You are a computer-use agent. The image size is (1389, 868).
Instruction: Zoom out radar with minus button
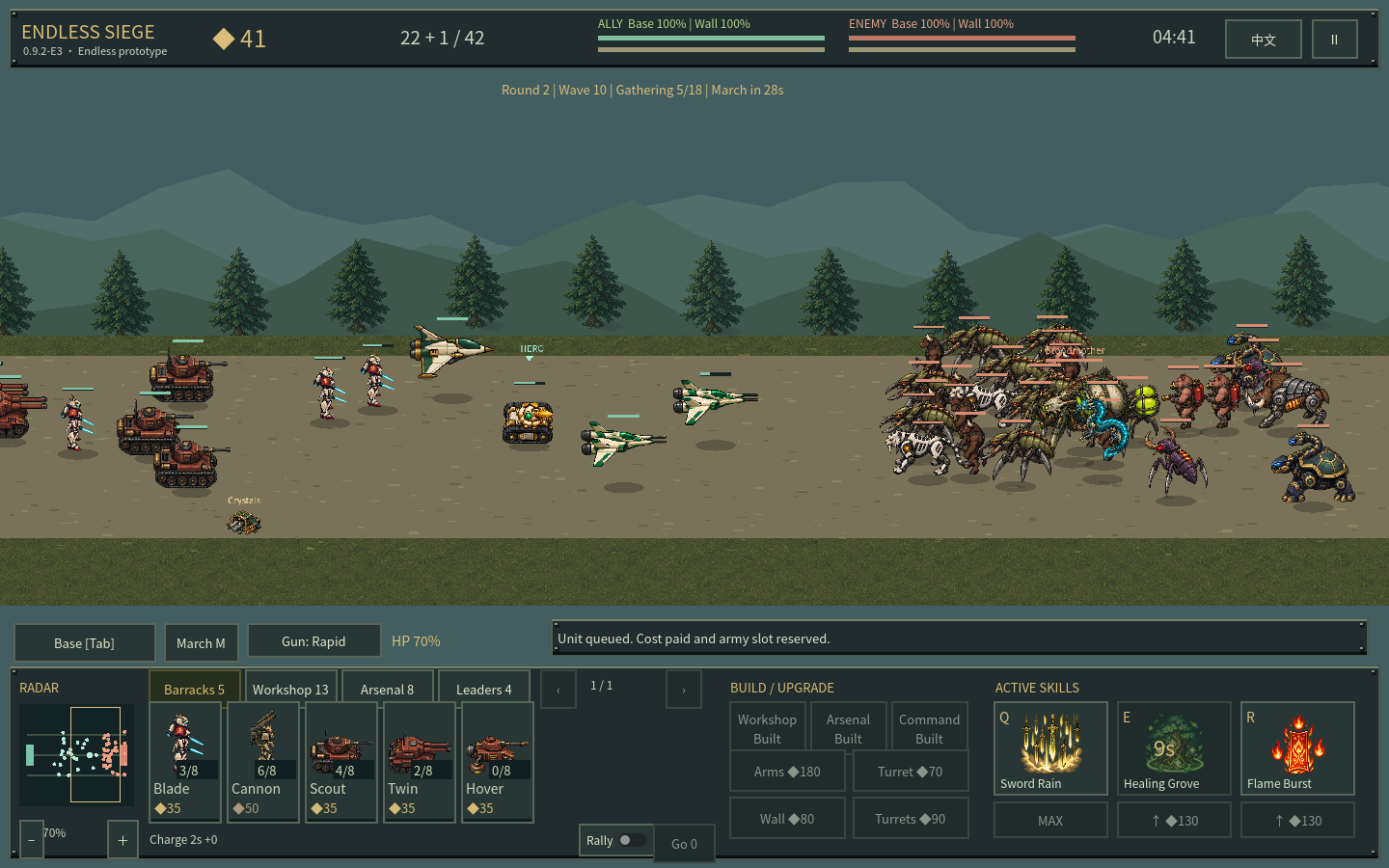pyautogui.click(x=31, y=840)
